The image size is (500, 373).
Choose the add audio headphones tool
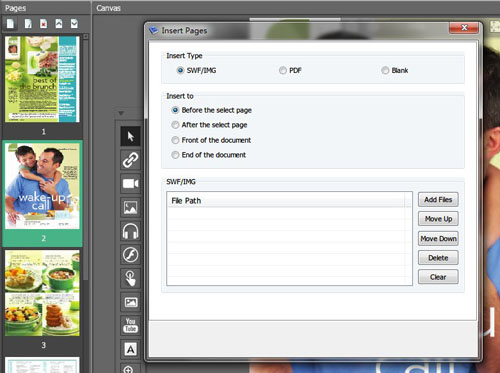(130, 231)
